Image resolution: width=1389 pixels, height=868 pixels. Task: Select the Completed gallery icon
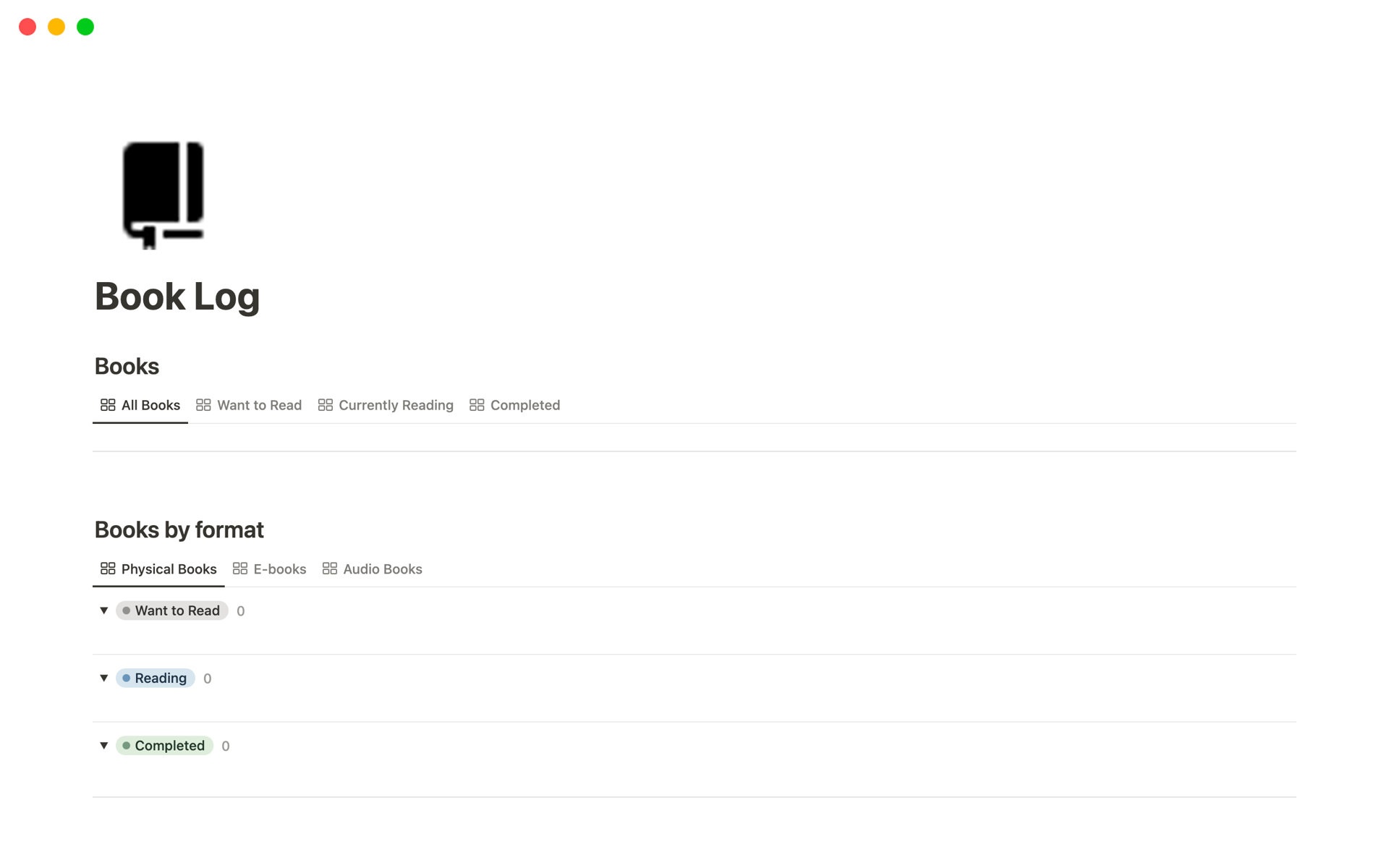pos(477,405)
